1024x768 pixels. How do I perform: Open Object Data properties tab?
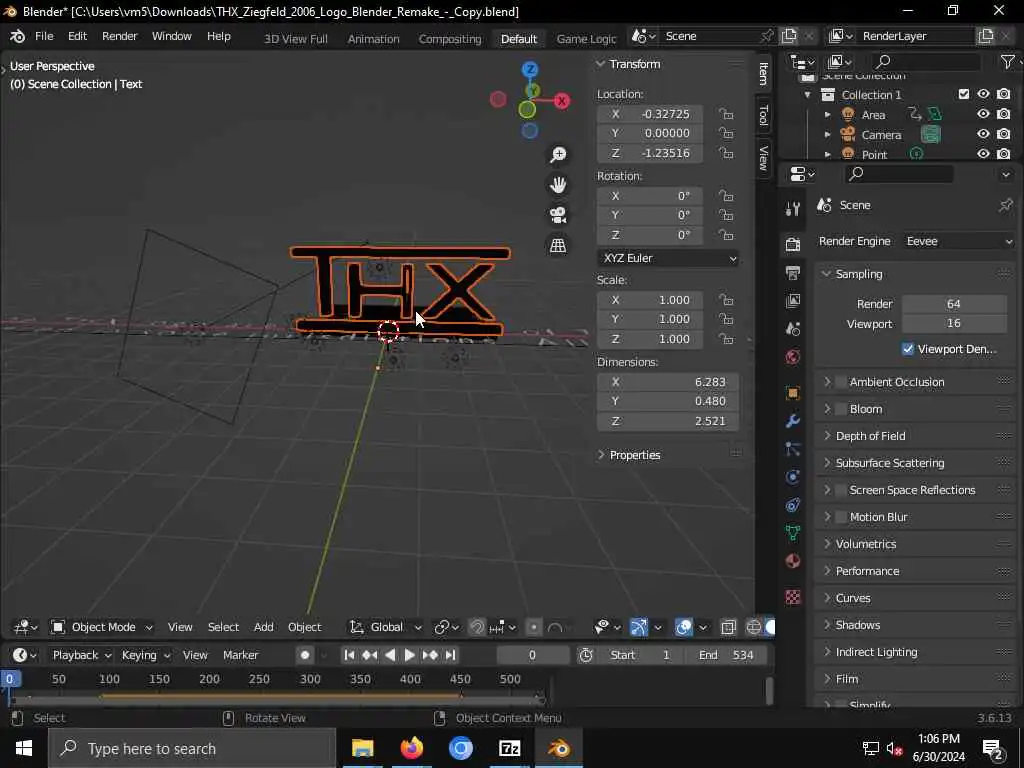[x=793, y=533]
